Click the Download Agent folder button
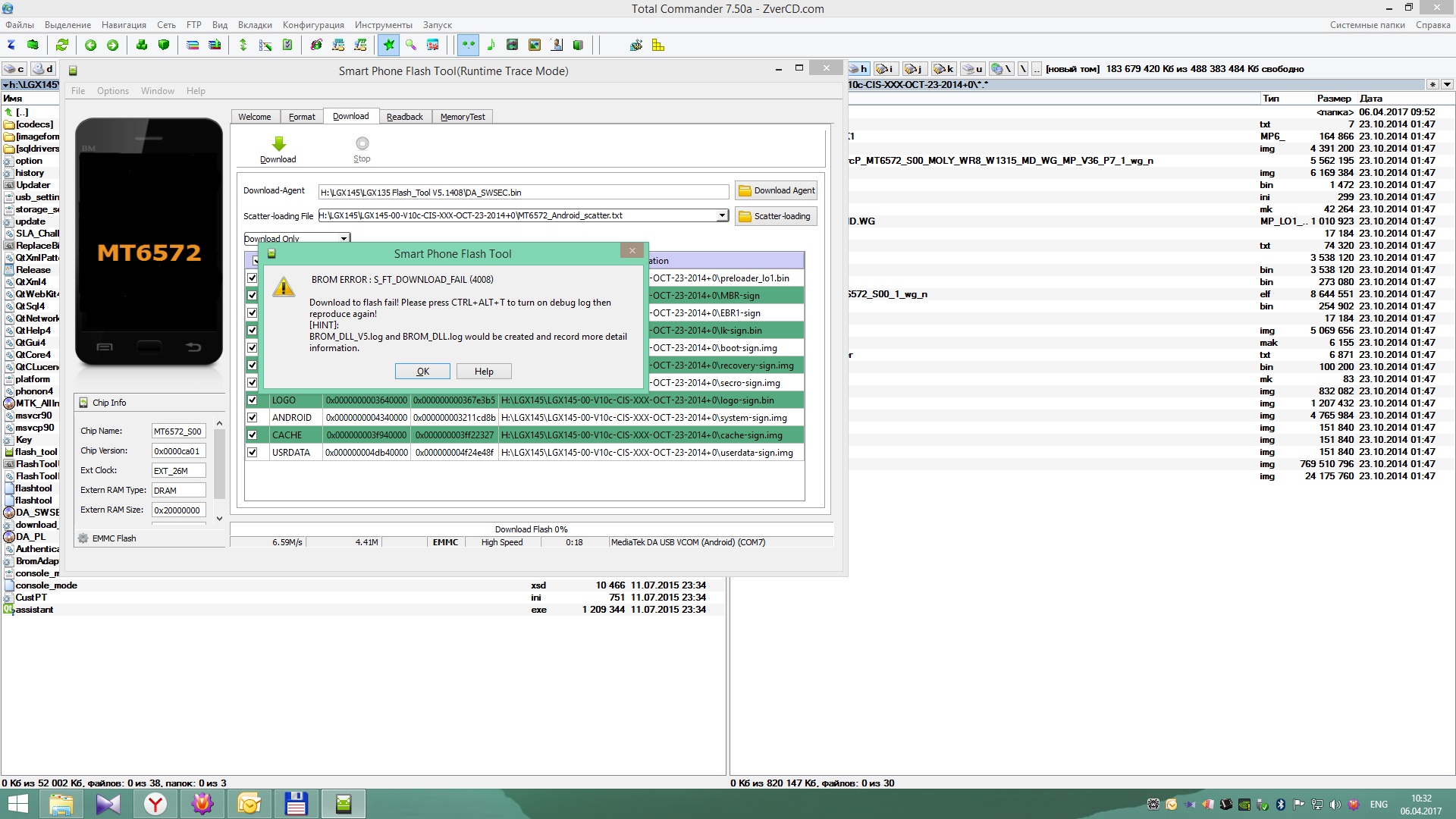 click(x=776, y=191)
